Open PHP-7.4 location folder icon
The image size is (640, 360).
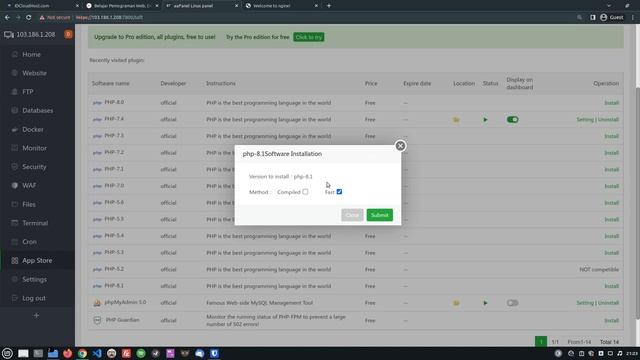pos(456,120)
